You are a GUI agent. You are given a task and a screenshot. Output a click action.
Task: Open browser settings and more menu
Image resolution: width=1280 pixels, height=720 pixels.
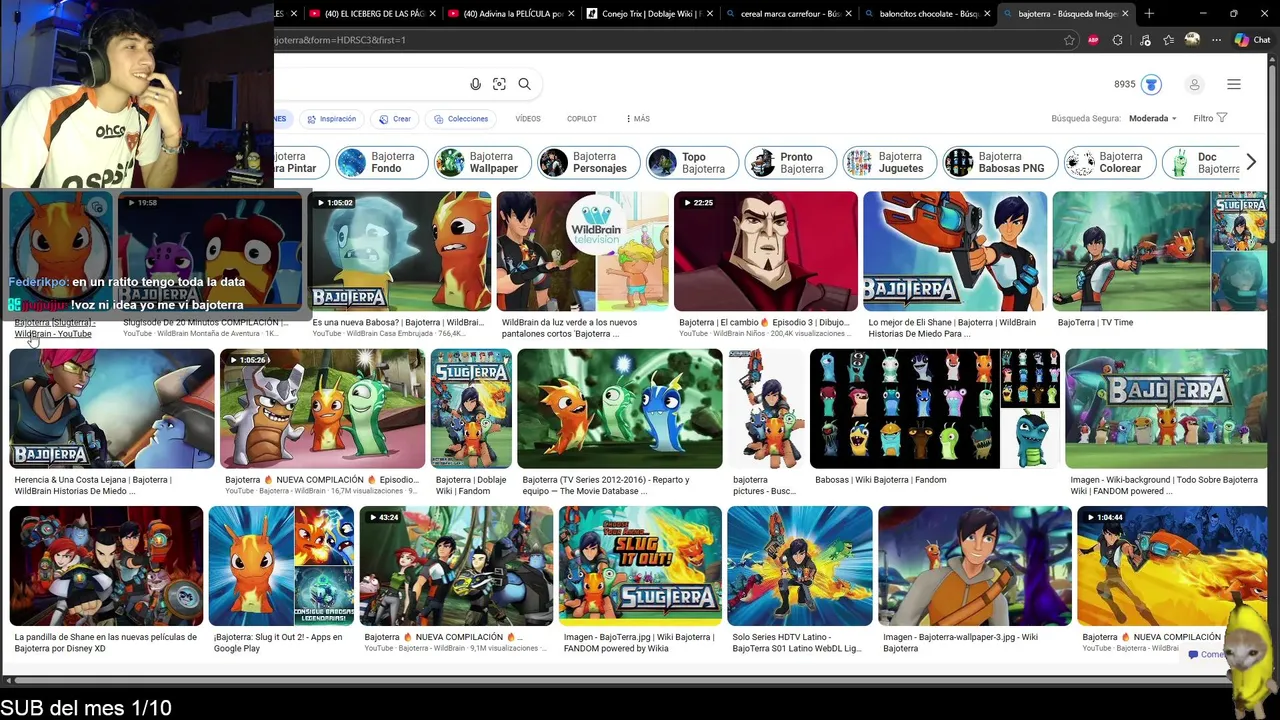click(x=1216, y=40)
